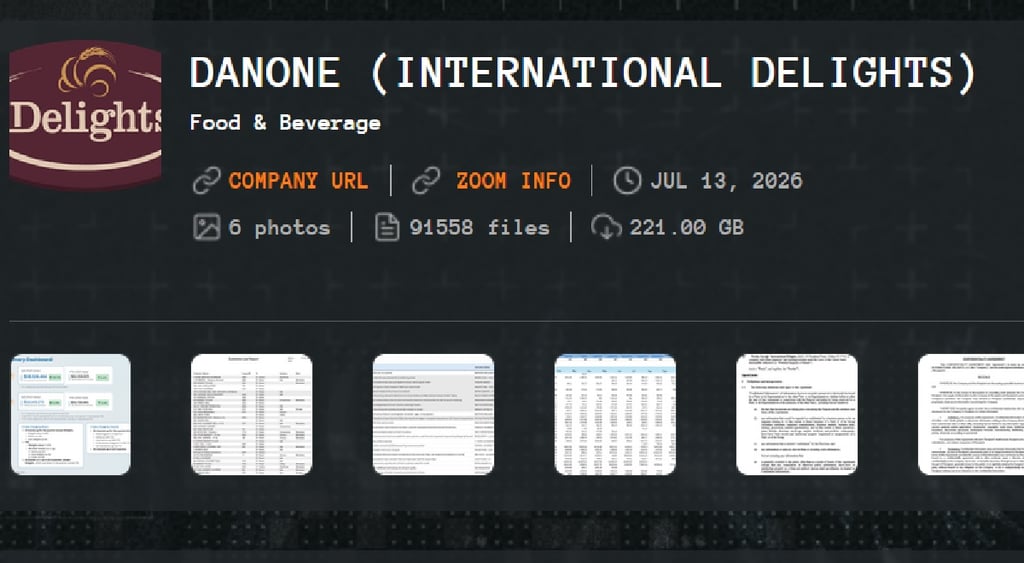Click the cloud download icon beside 221.00 GB
The height and width of the screenshot is (563, 1024).
[x=605, y=227]
